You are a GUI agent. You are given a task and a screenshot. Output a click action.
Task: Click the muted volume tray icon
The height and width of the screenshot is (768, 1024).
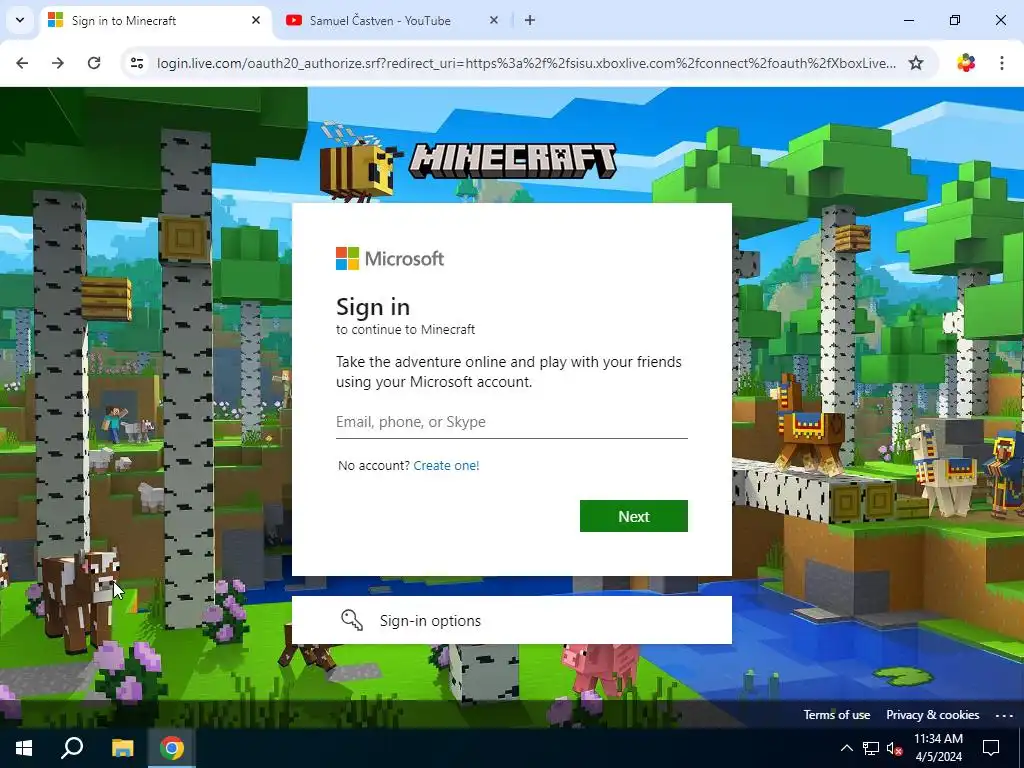click(894, 748)
